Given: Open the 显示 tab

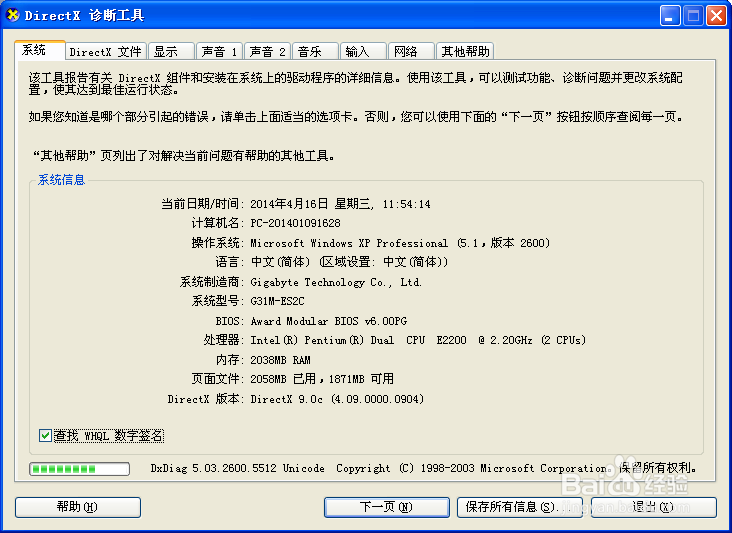Looking at the screenshot, I should pyautogui.click(x=171, y=51).
